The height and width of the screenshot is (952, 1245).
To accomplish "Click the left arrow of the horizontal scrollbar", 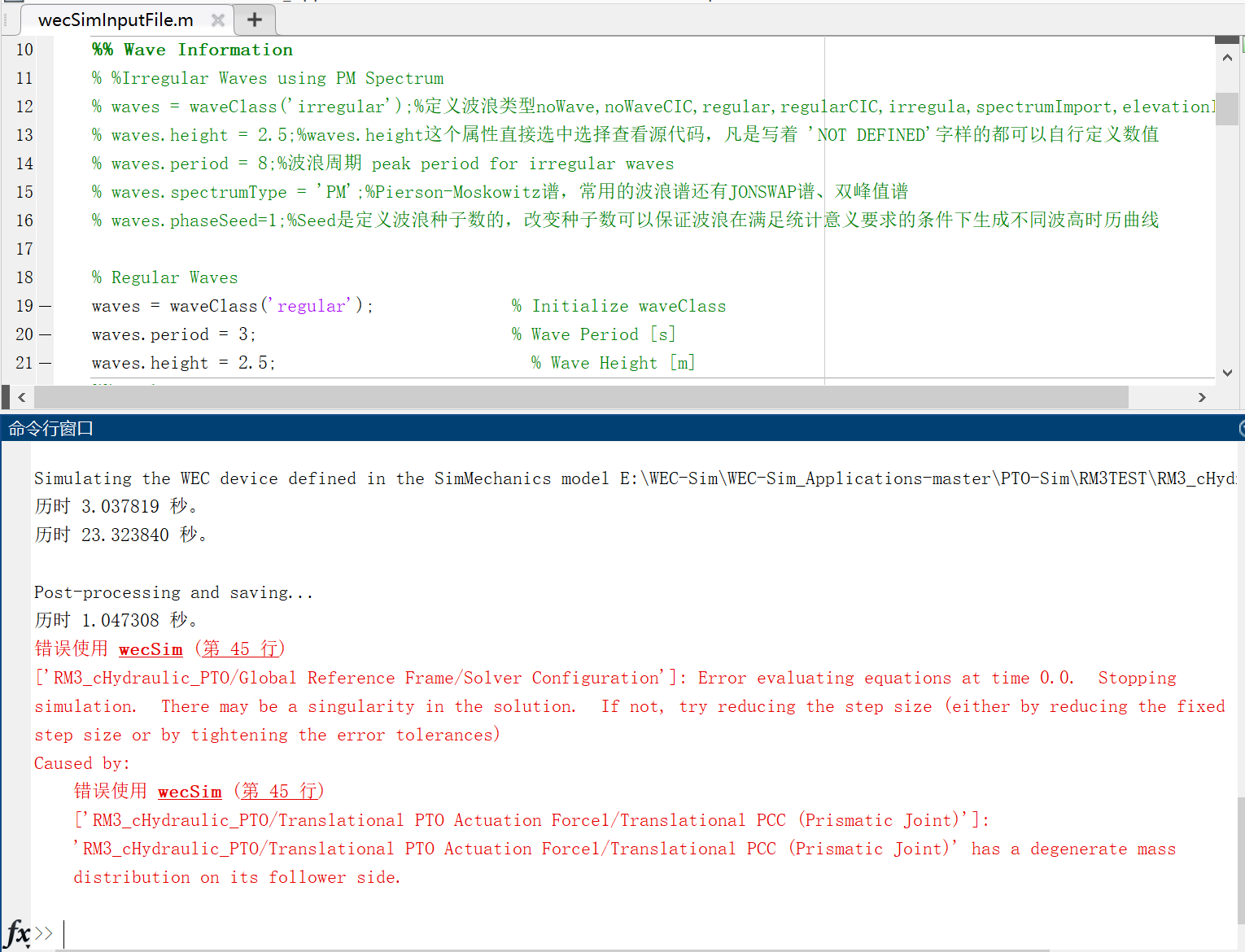I will coord(21,397).
